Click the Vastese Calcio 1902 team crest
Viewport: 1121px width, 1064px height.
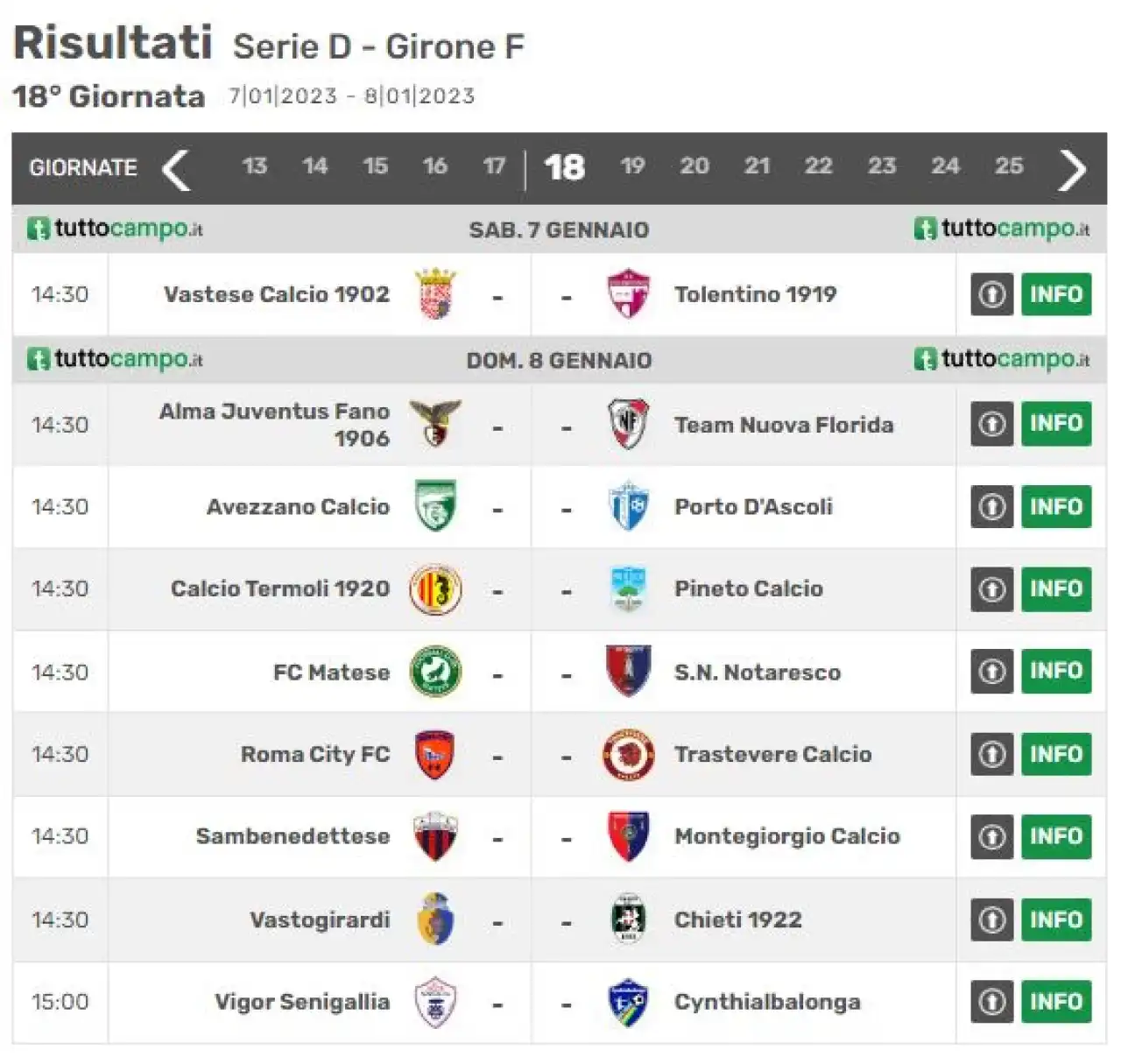(x=435, y=294)
